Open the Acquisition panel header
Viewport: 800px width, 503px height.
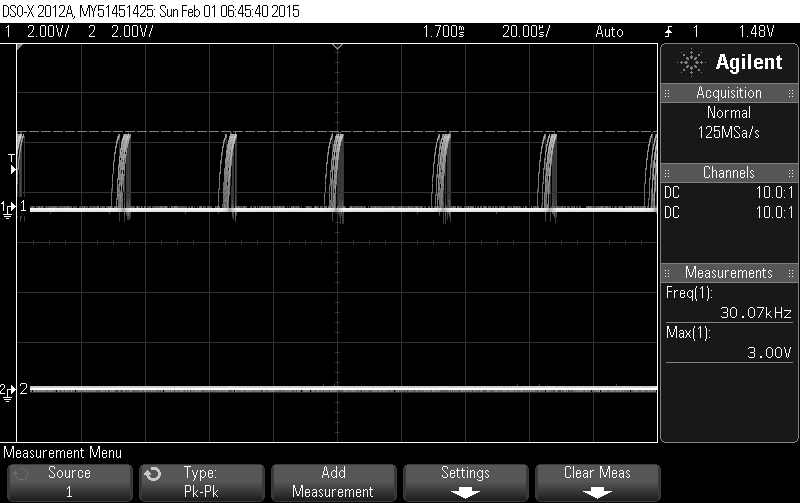(x=729, y=93)
